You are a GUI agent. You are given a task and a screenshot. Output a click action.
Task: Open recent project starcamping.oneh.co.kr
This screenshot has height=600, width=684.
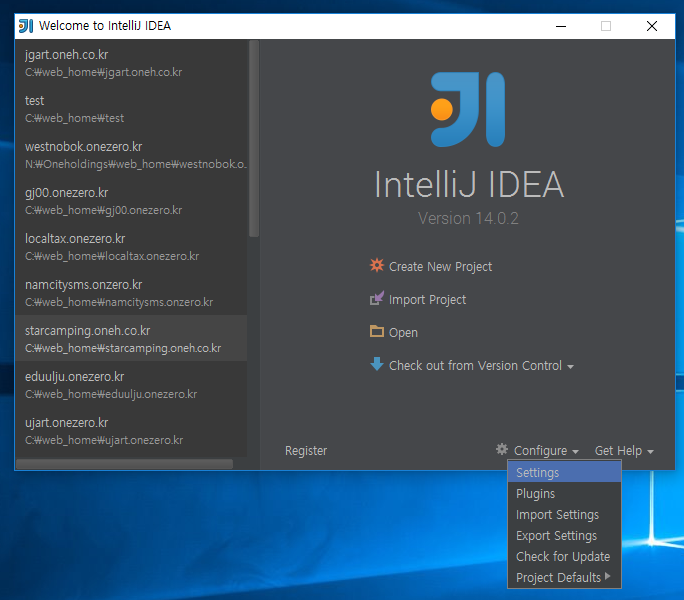pos(131,338)
